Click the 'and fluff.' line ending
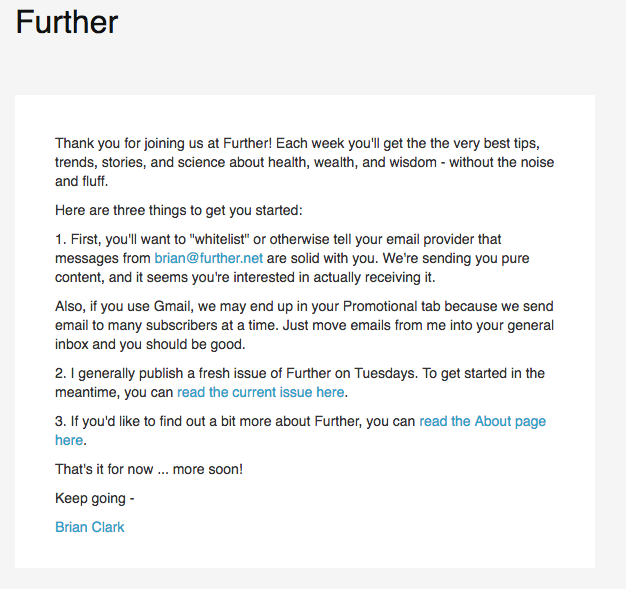Viewport: 626px width, 589px height. tap(81, 181)
